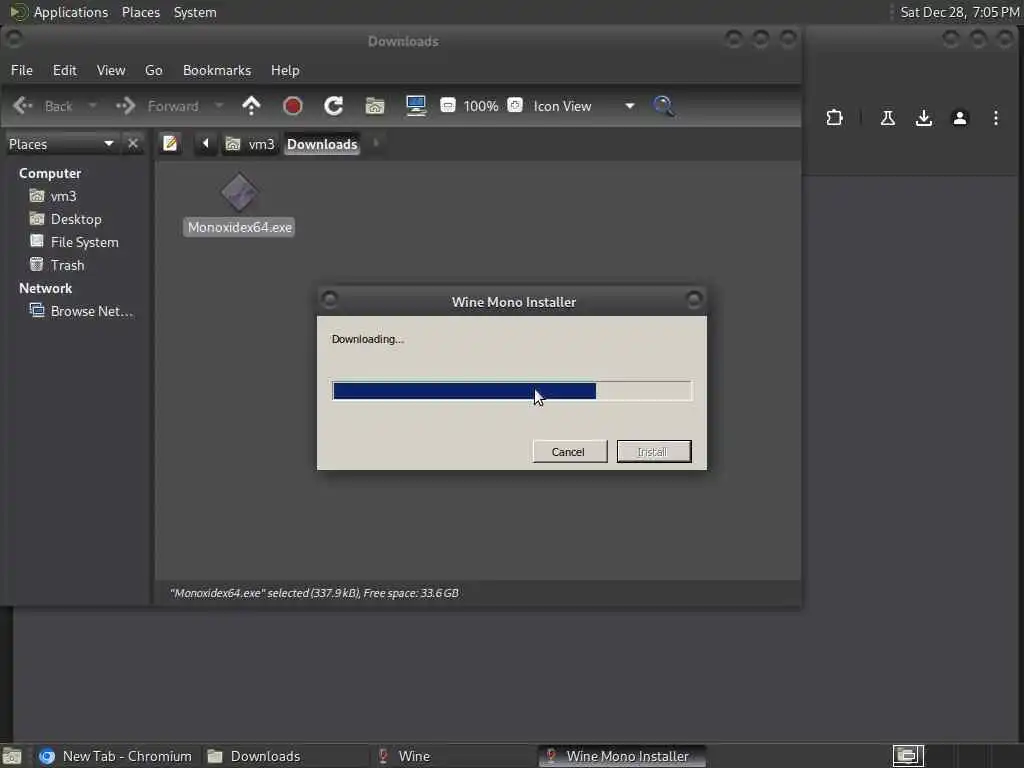
Task: Toggle text-based location entry icon
Action: click(170, 143)
